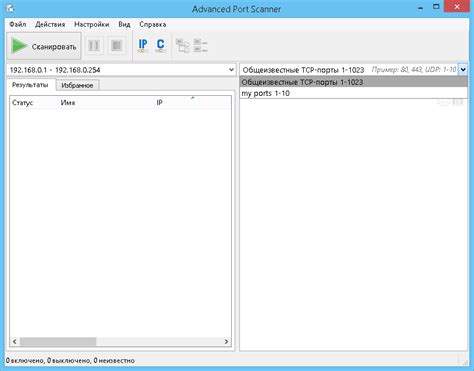Screen dimensions: 474x371
Task: Open the Действия menu
Action: (50, 24)
